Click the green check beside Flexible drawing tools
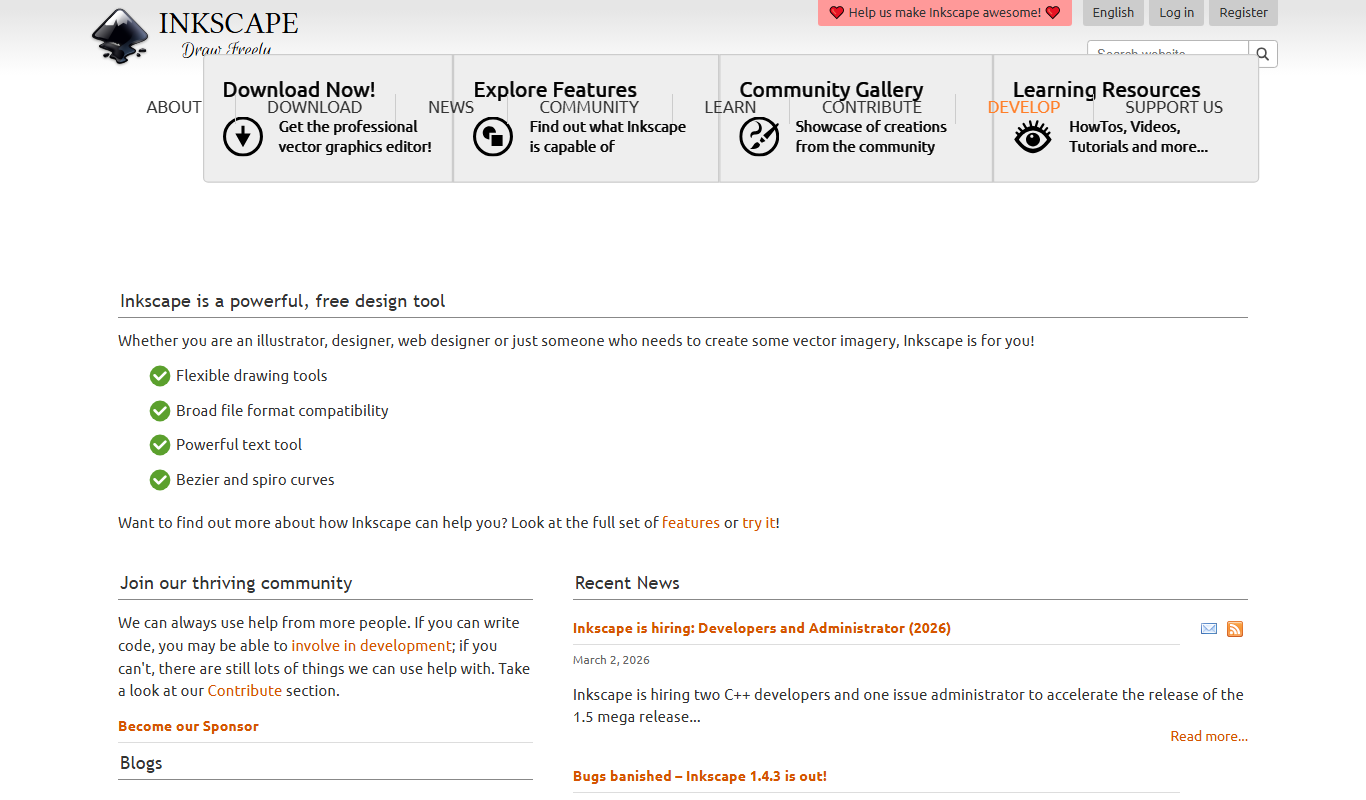The width and height of the screenshot is (1366, 800). [160, 376]
